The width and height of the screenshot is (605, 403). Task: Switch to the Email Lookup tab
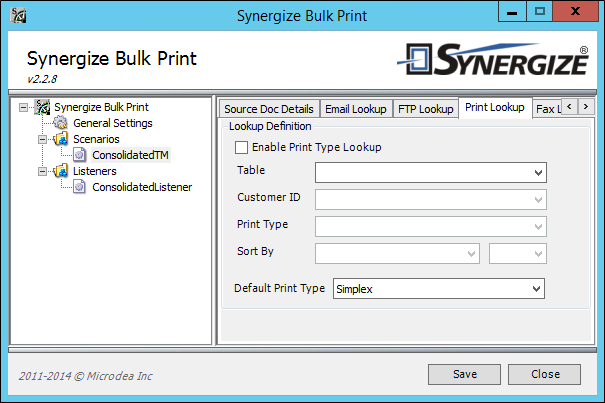tap(356, 109)
